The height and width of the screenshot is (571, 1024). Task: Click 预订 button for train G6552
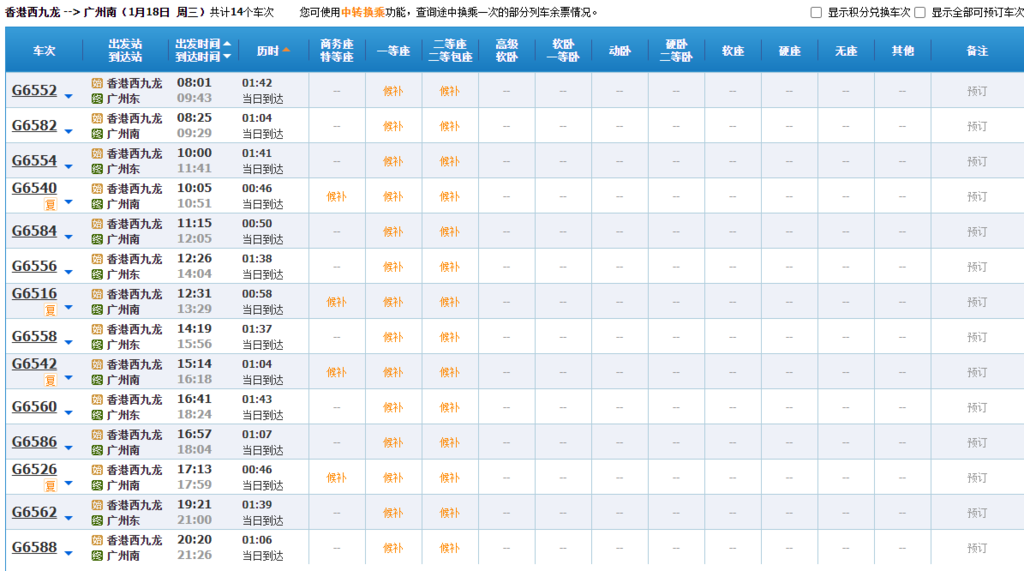(x=977, y=91)
